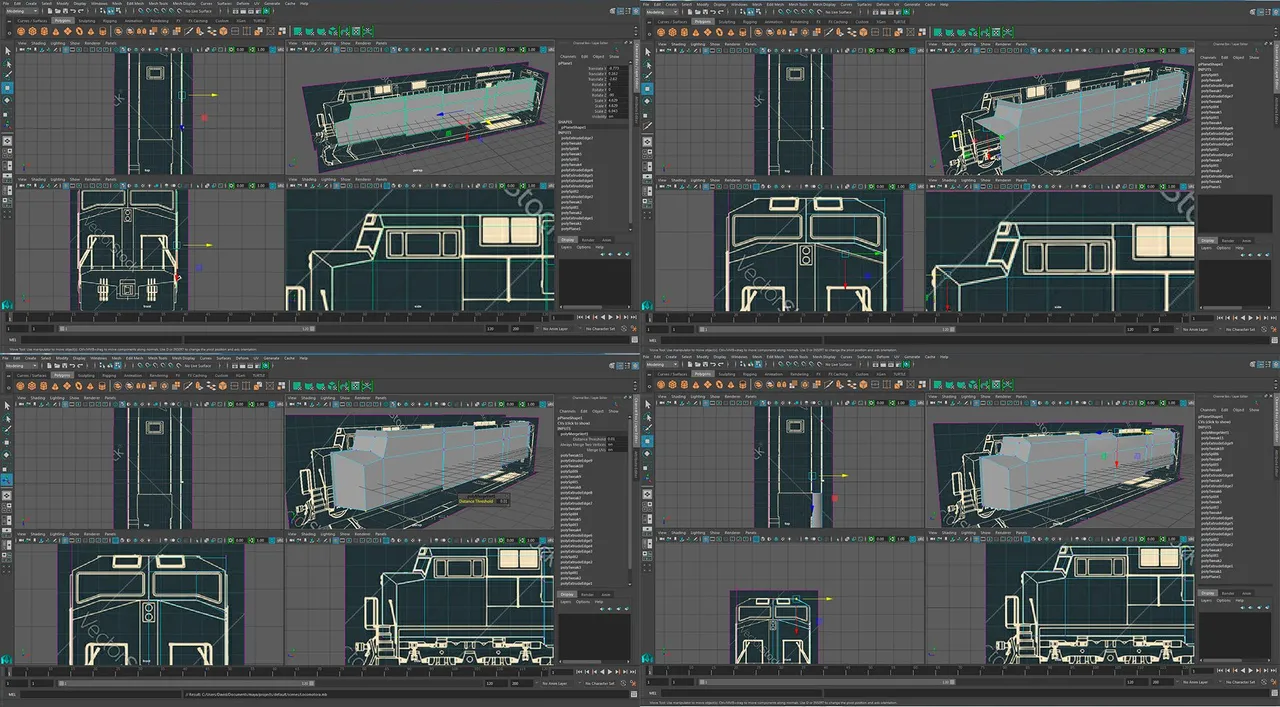Click polygon Cube shelf icon in bottom-left Maya window
The width and height of the screenshot is (1280, 707).
pyautogui.click(x=32, y=386)
